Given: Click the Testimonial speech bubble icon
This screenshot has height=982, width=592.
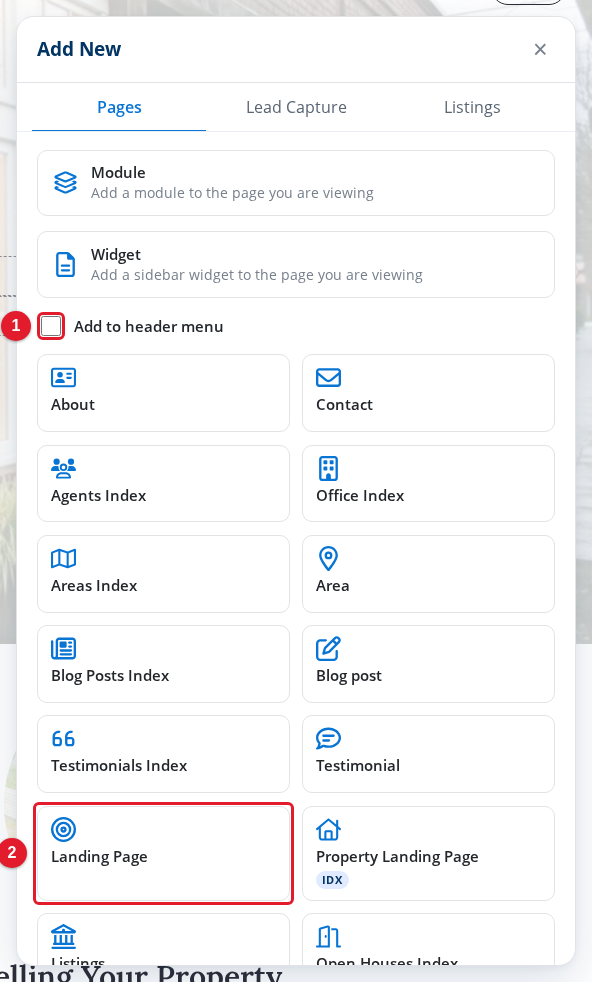Looking at the screenshot, I should (328, 738).
